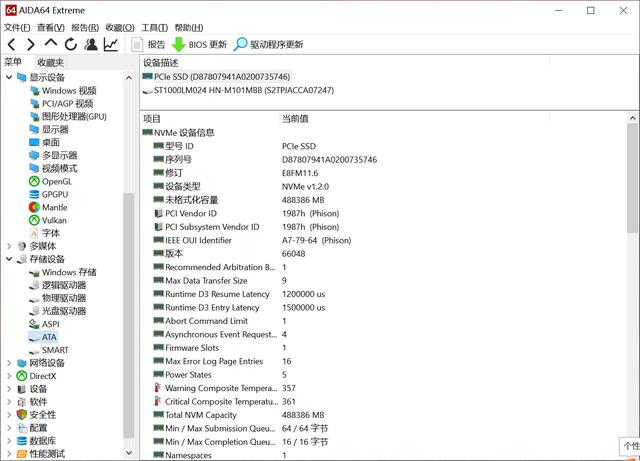Navigate up with the up-arrow toolbar icon

(51, 43)
